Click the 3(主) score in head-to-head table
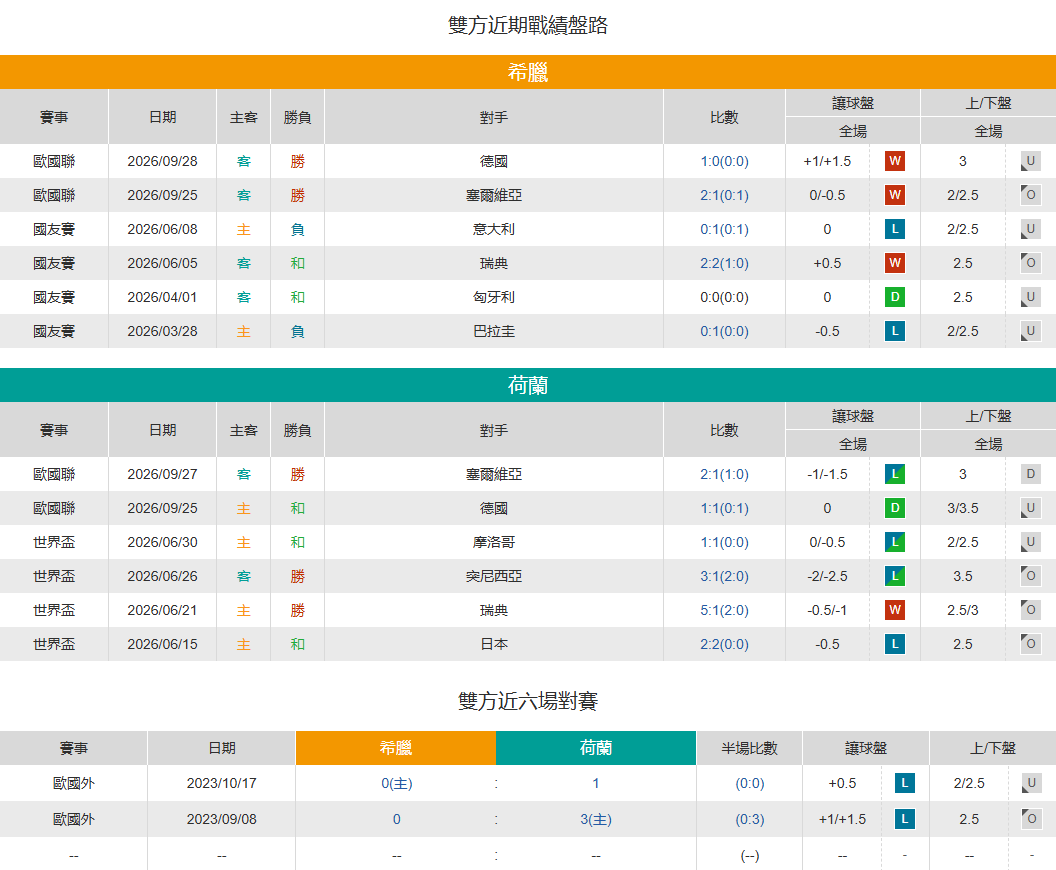This screenshot has width=1056, height=870. click(596, 819)
